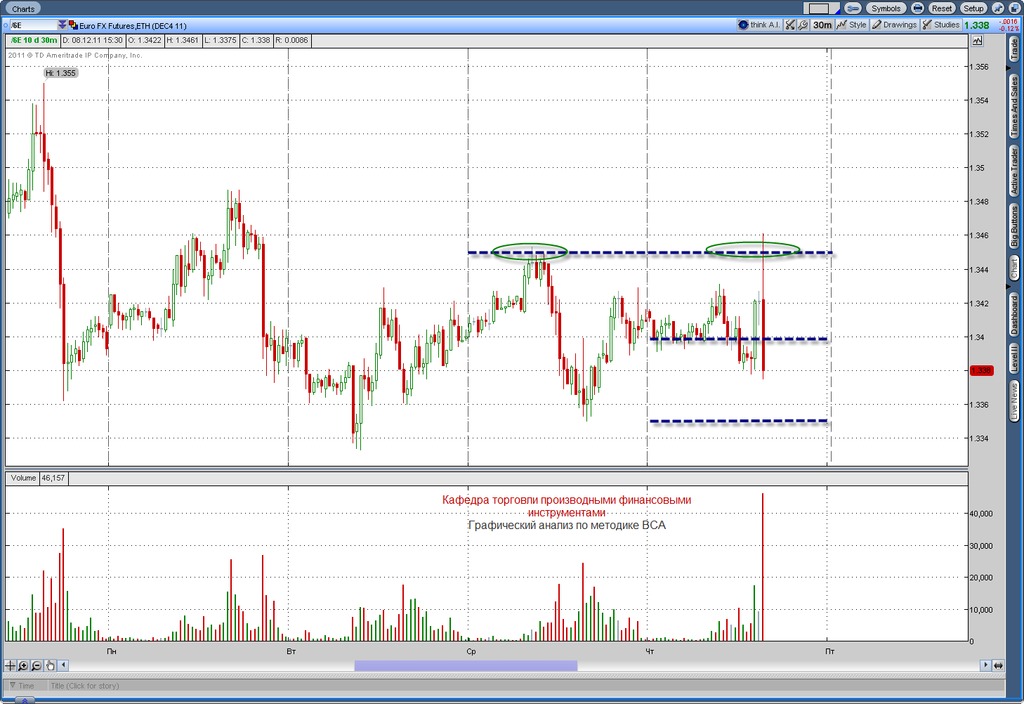Open the Level II side tab
This screenshot has height=704, width=1024.
[x=1014, y=359]
